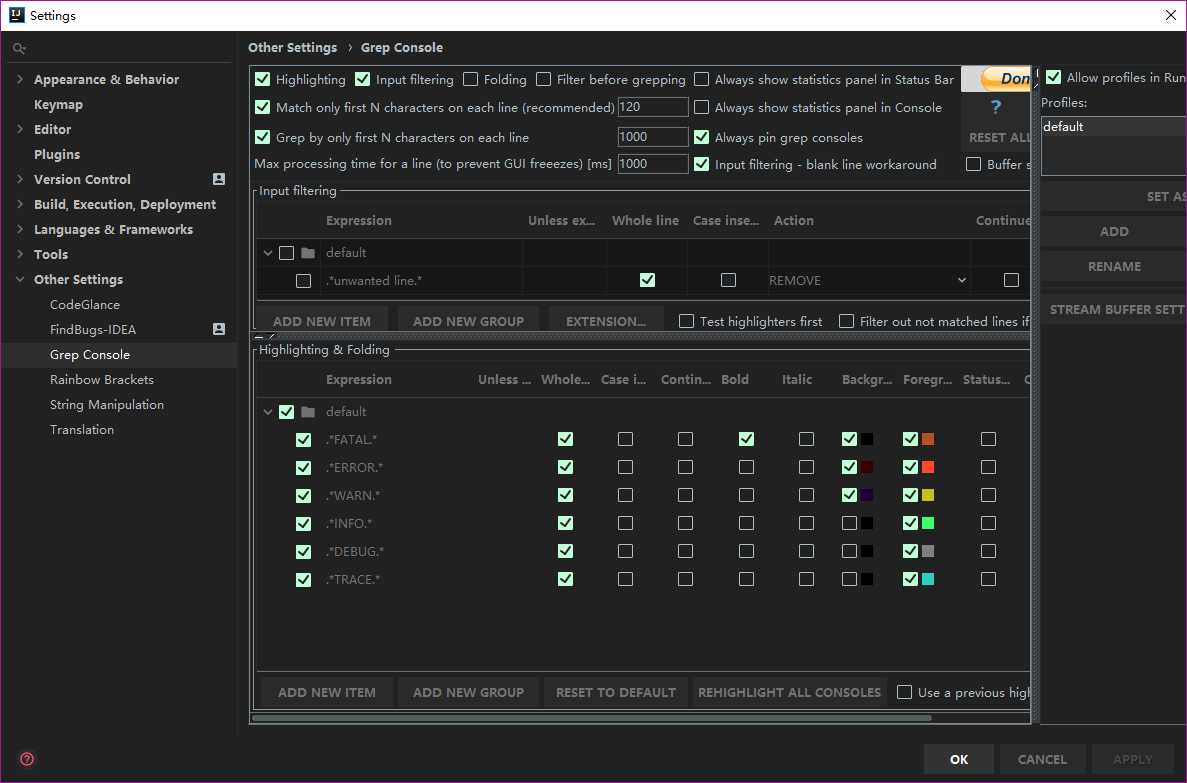Click the profile icon beside Version Control

219,179
